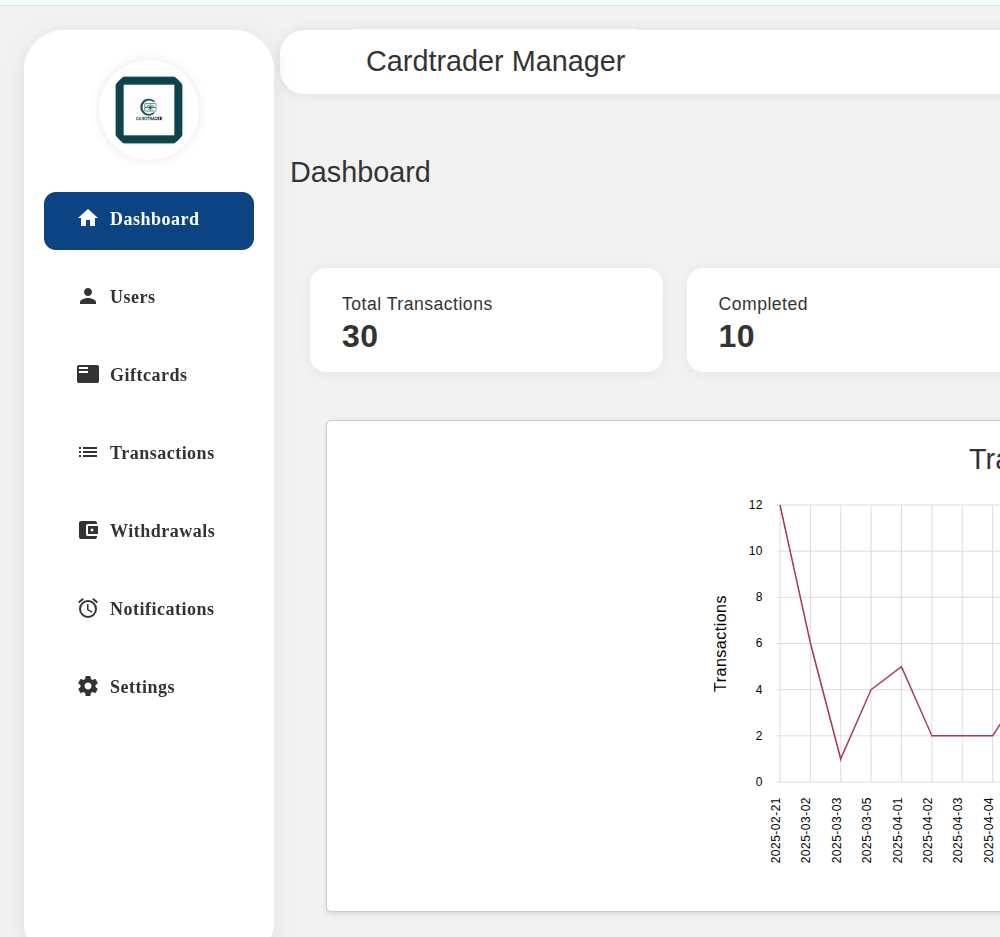Click the Cardtrader Manager header title
This screenshot has width=1000, height=937.
(495, 61)
